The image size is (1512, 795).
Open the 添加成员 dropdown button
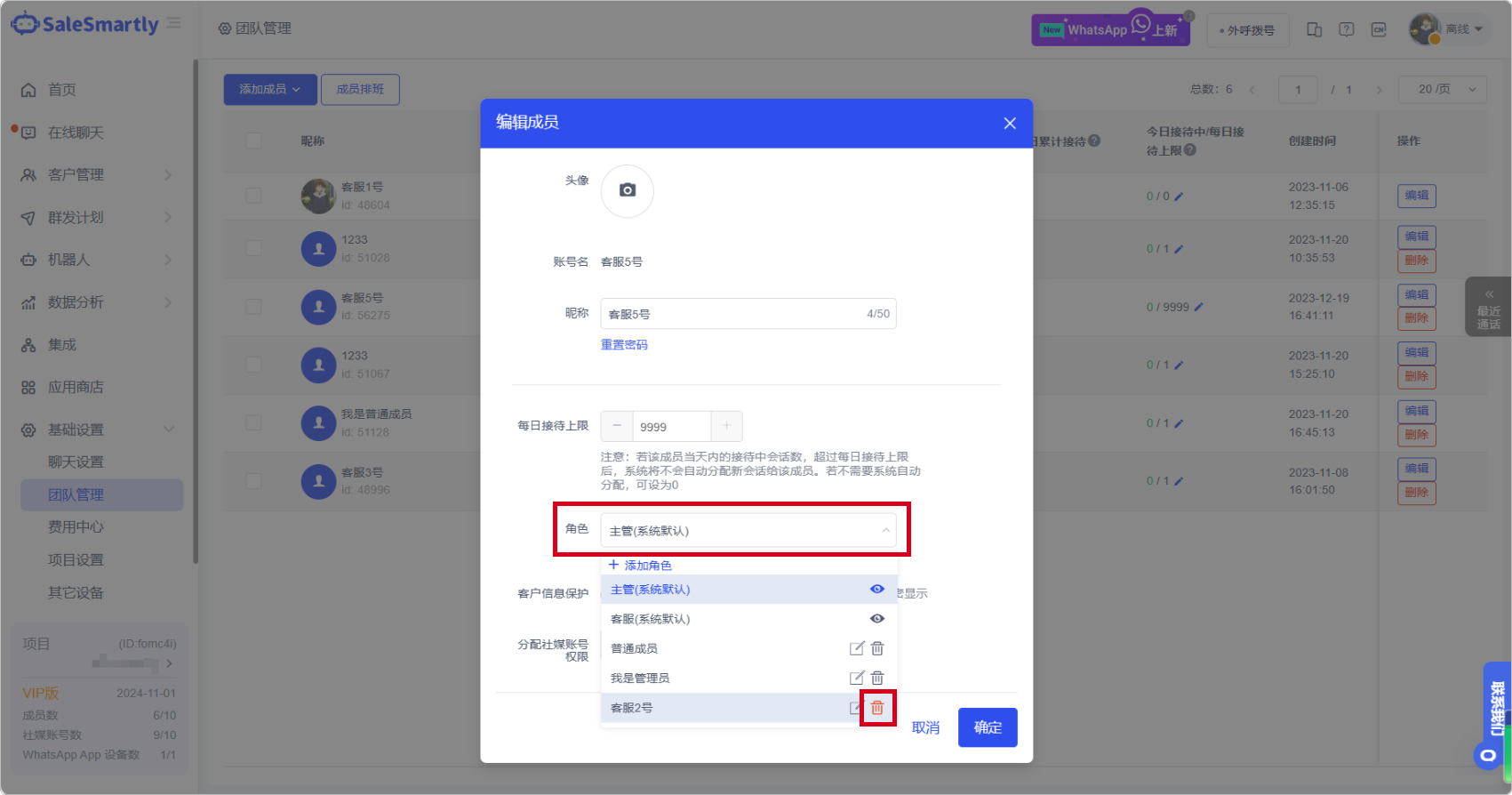(x=269, y=89)
